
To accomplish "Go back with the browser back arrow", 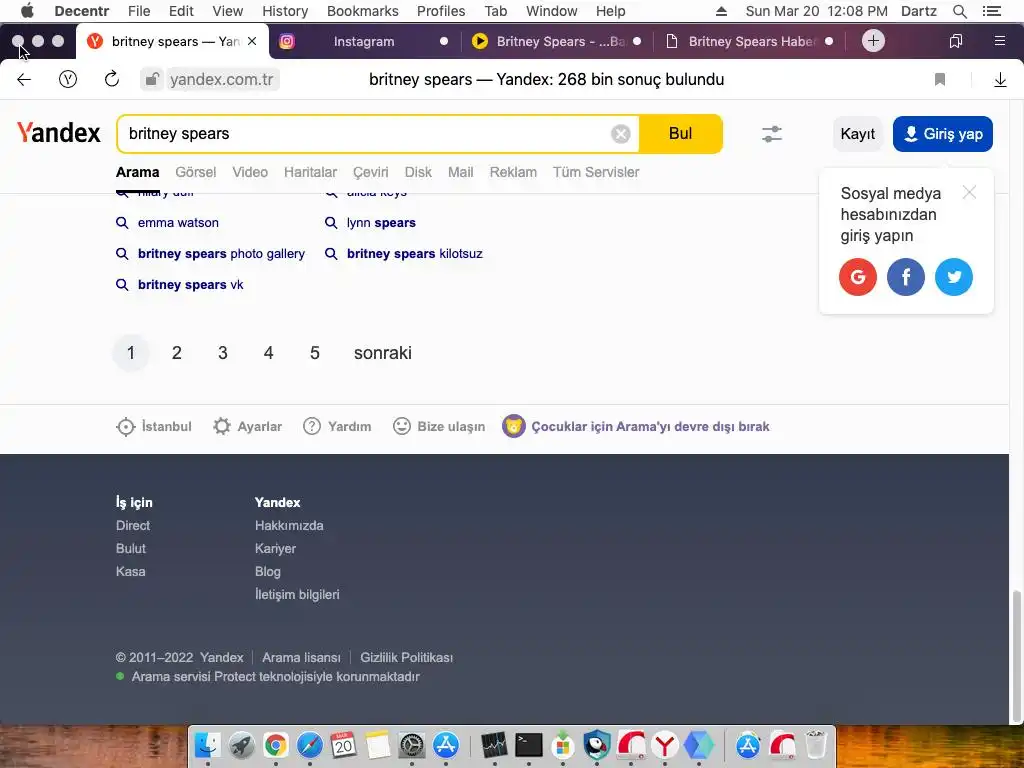I will (24, 80).
